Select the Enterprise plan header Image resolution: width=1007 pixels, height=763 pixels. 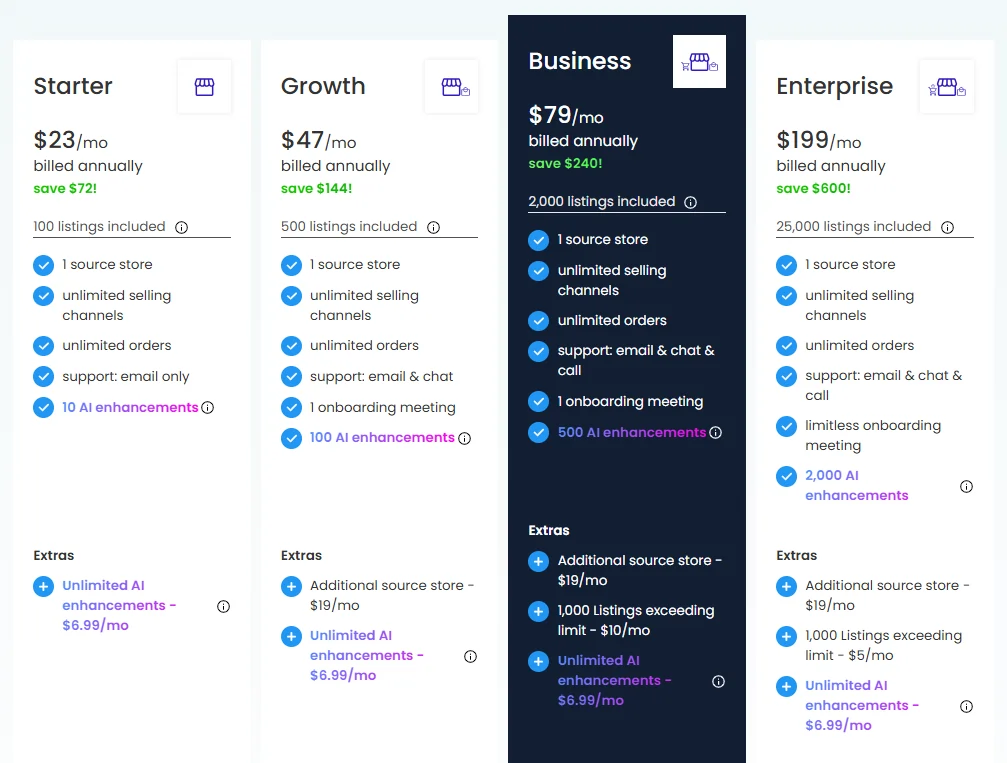pyautogui.click(x=834, y=87)
